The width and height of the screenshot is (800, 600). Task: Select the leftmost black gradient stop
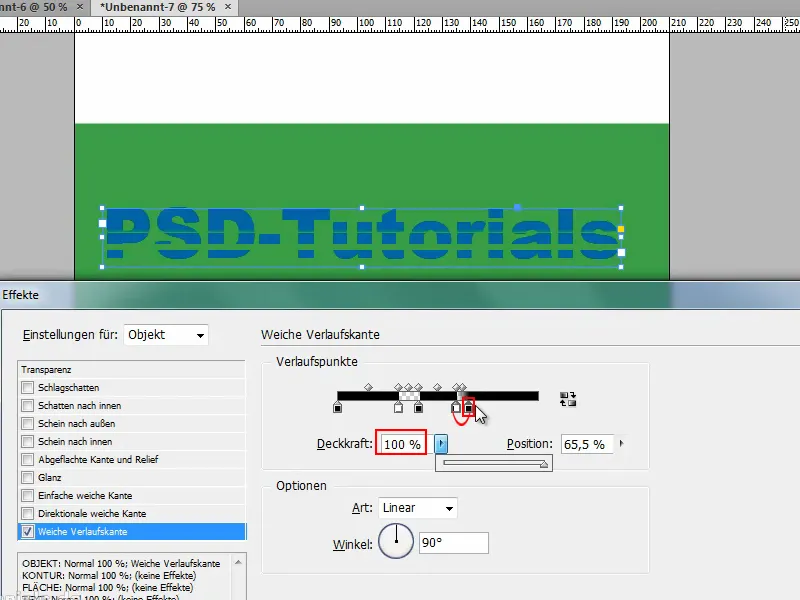click(x=337, y=408)
